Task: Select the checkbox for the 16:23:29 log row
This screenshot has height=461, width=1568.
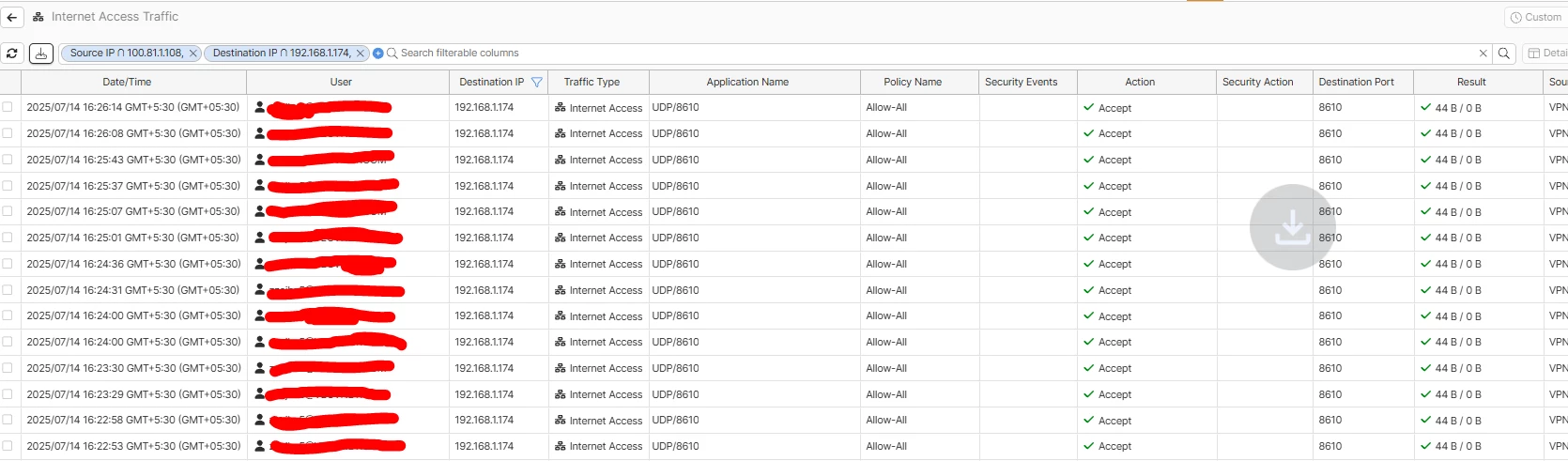Action: (x=8, y=394)
